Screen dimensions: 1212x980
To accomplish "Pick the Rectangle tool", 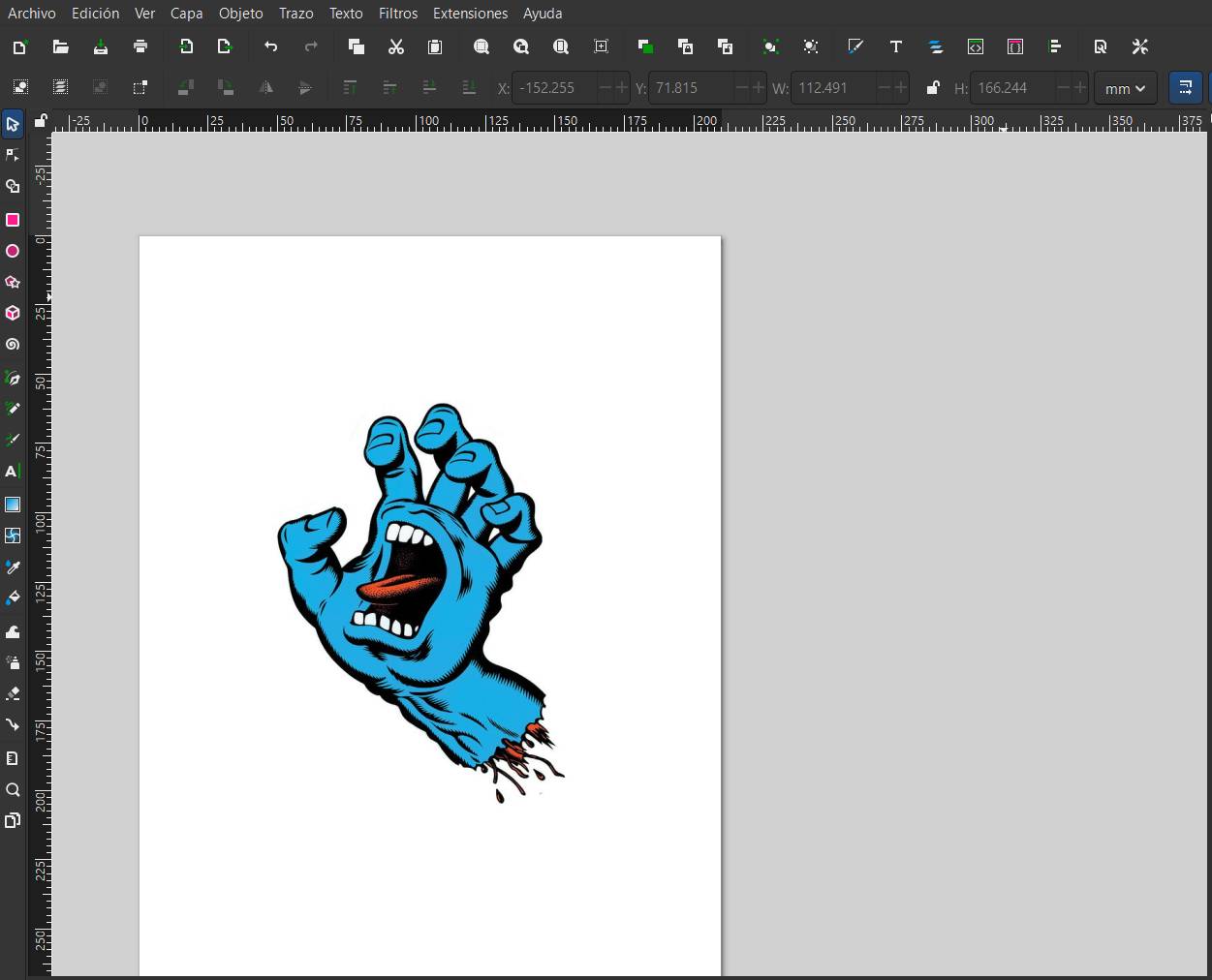I will click(13, 220).
